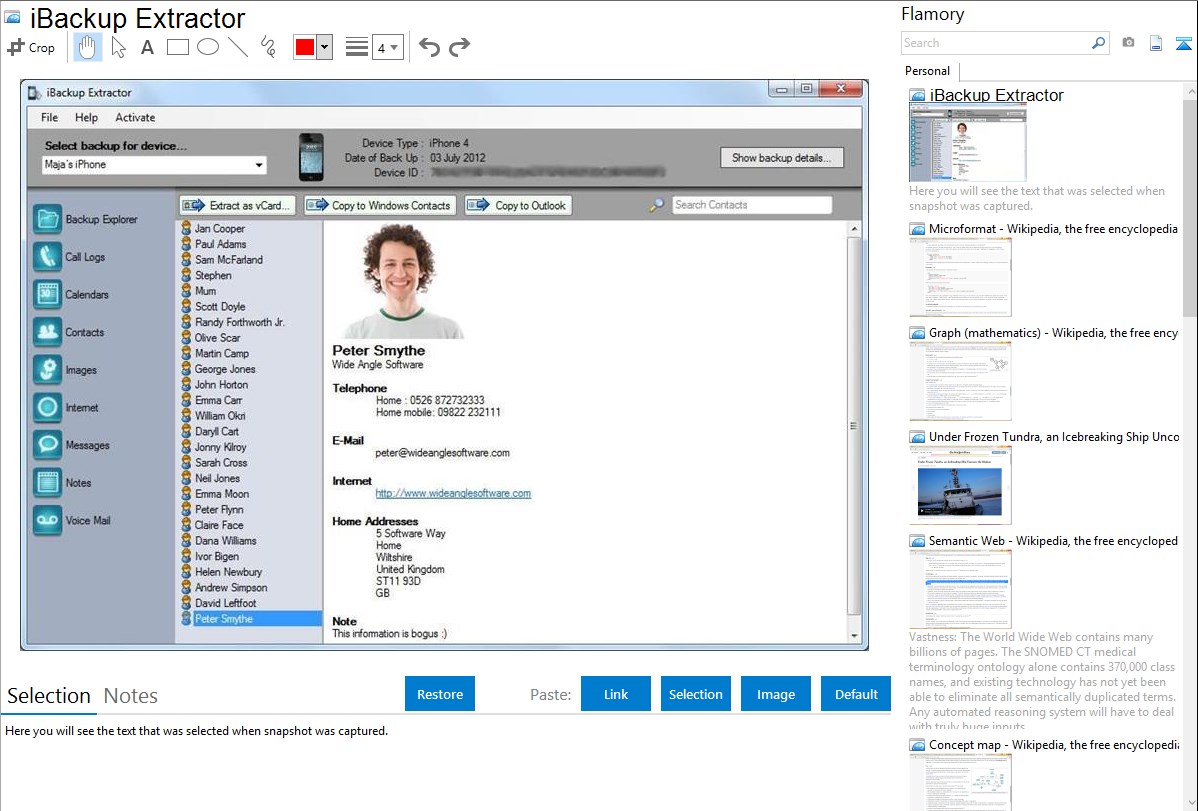This screenshot has height=811, width=1198.
Task: Open Call Logs in the sidebar
Action: (x=70, y=257)
